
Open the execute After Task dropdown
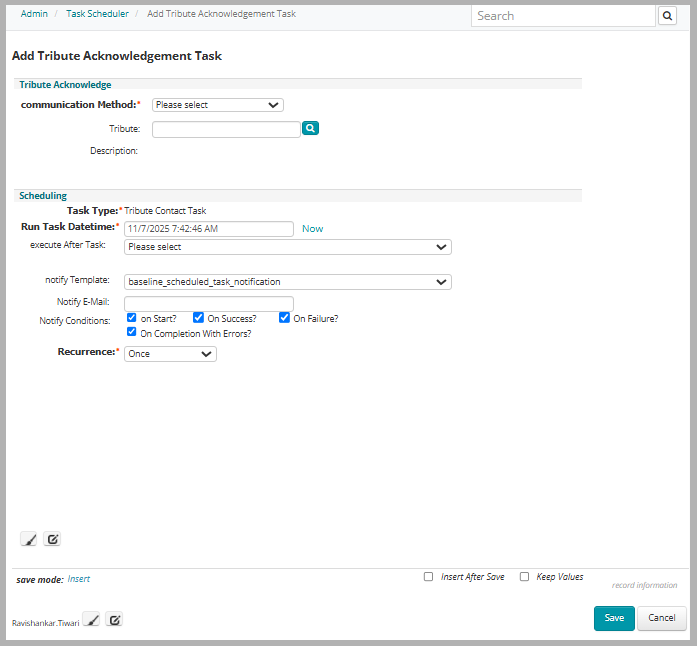(288, 247)
